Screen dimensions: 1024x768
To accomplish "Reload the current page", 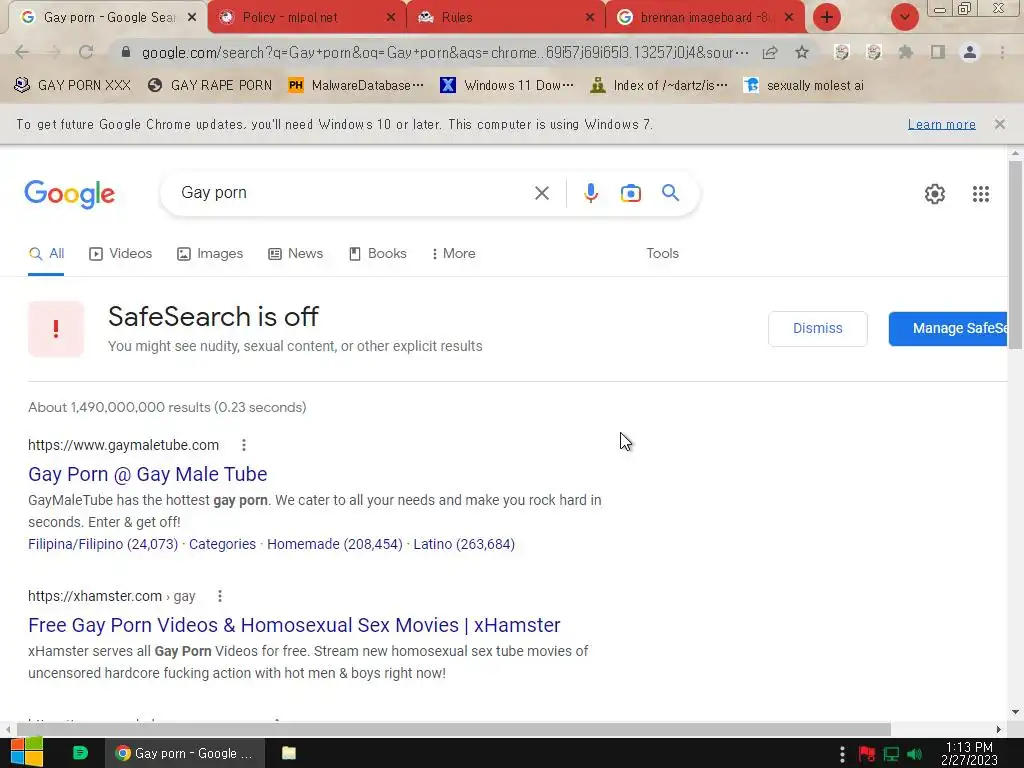I will click(x=86, y=52).
